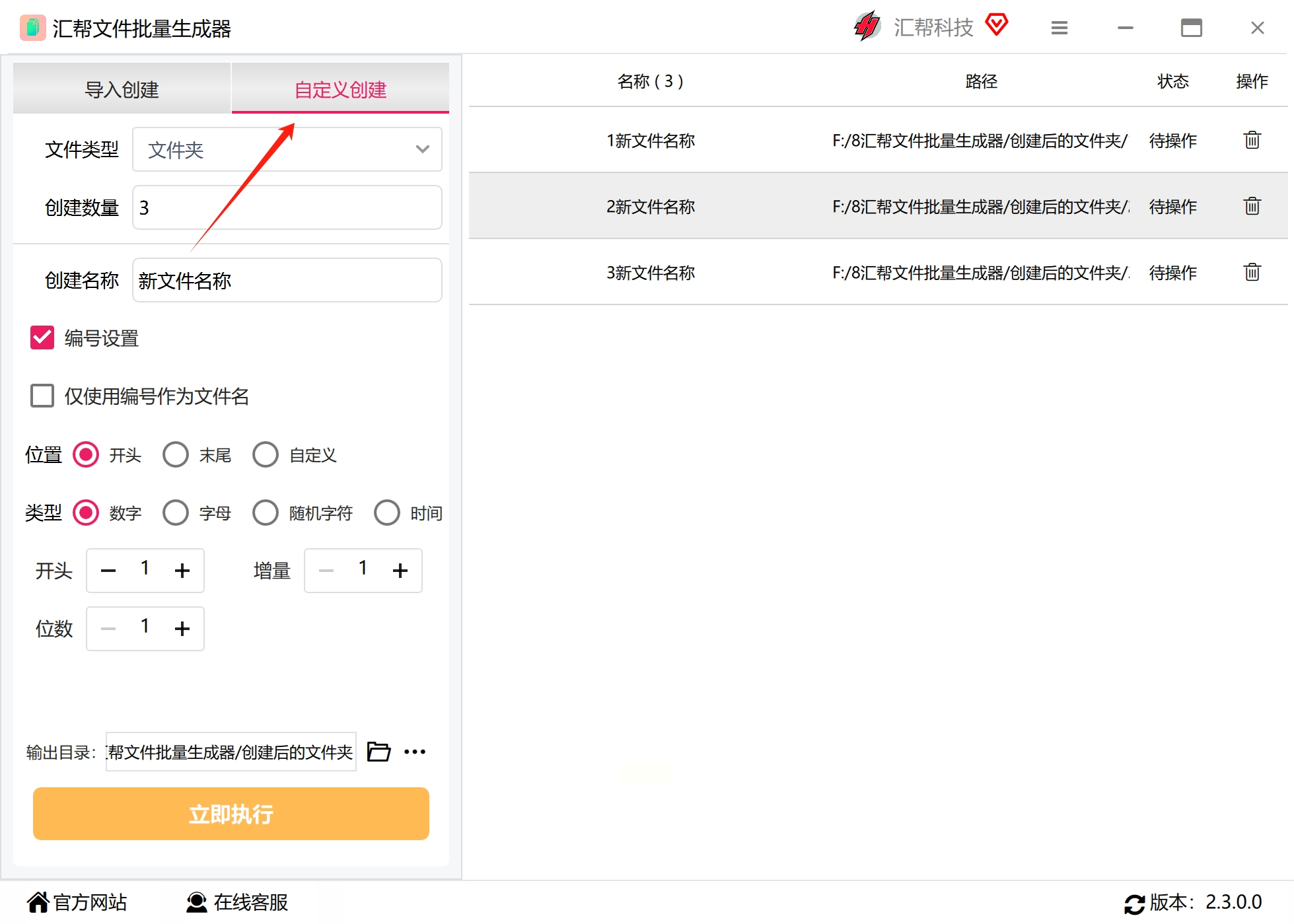Image resolution: width=1294 pixels, height=924 pixels.
Task: Click the three-dots icon beside output directory
Action: (415, 752)
